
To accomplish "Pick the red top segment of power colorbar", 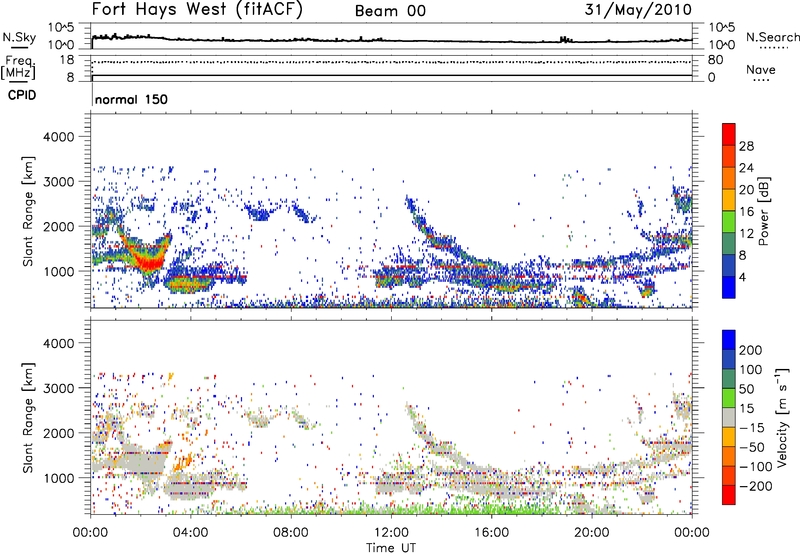I will pos(729,135).
